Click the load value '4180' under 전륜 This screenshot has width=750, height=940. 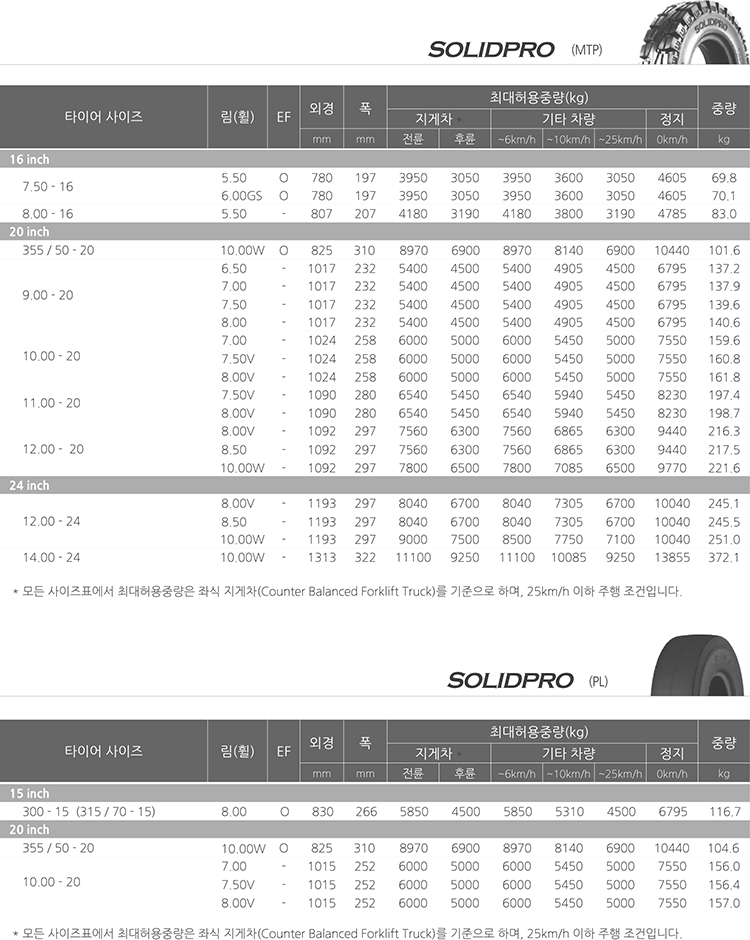413,213
